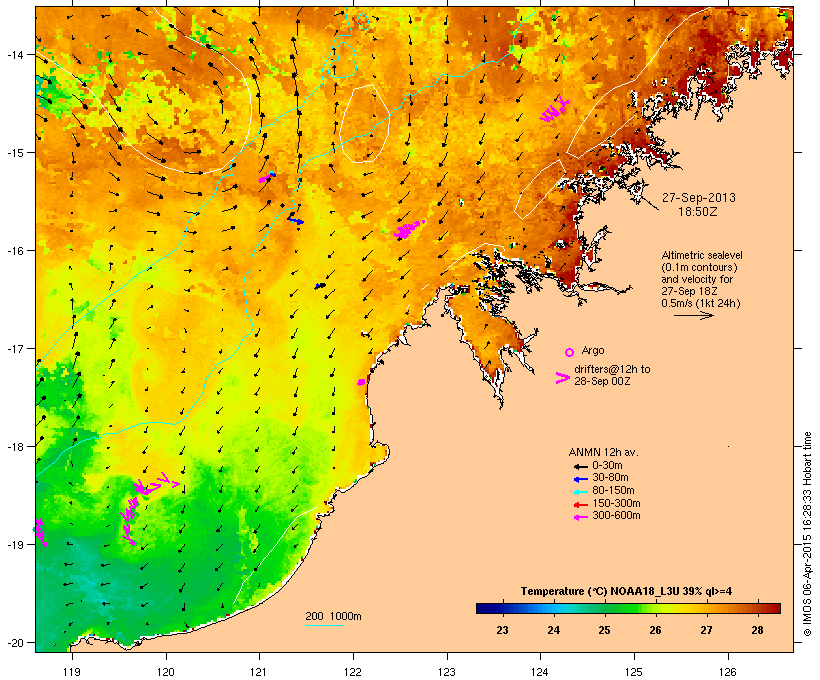Click the 28-Sep 00Z text
Image resolution: width=820 pixels, height=680 pixels.
602,381
